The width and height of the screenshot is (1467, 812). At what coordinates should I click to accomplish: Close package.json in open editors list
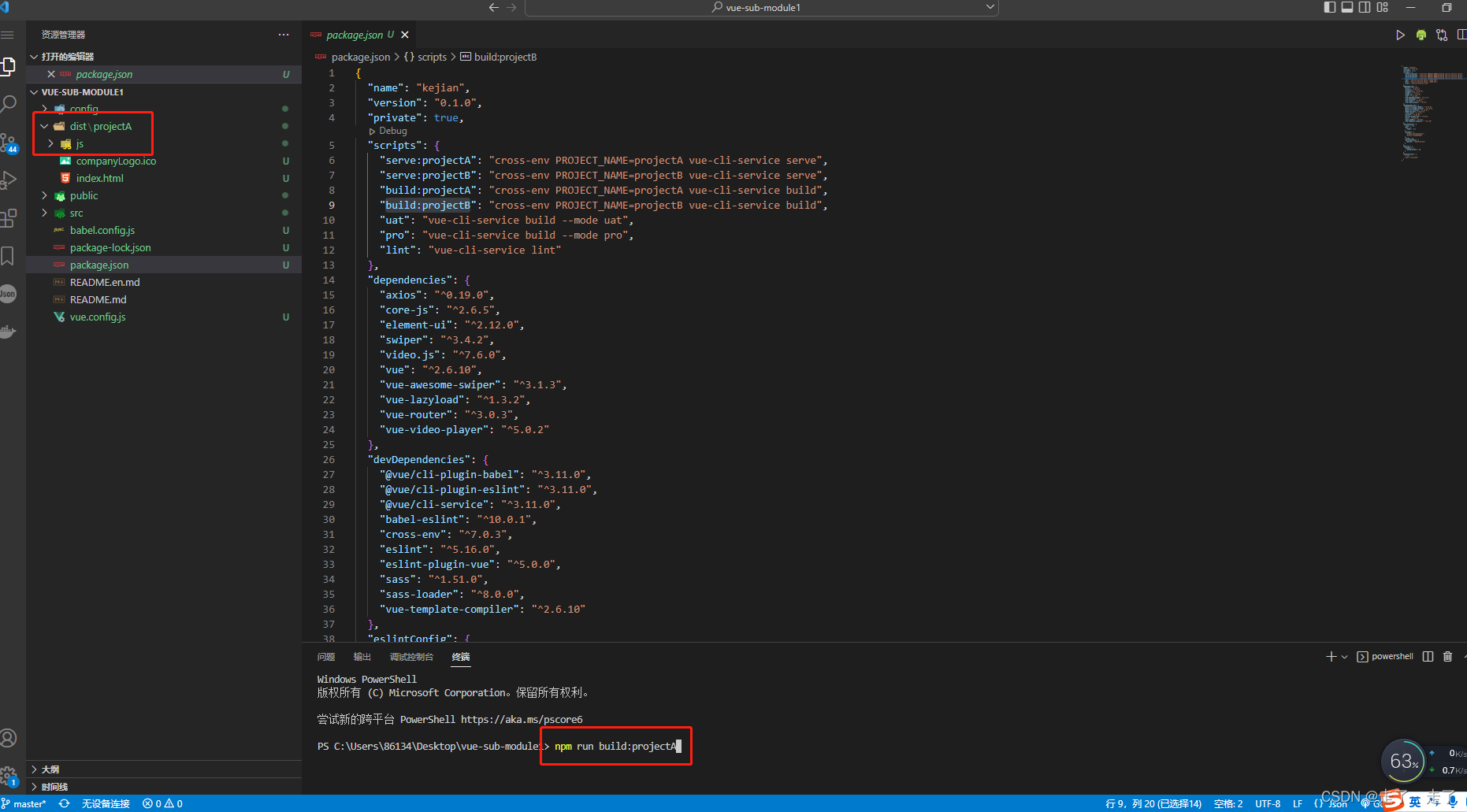click(x=51, y=74)
